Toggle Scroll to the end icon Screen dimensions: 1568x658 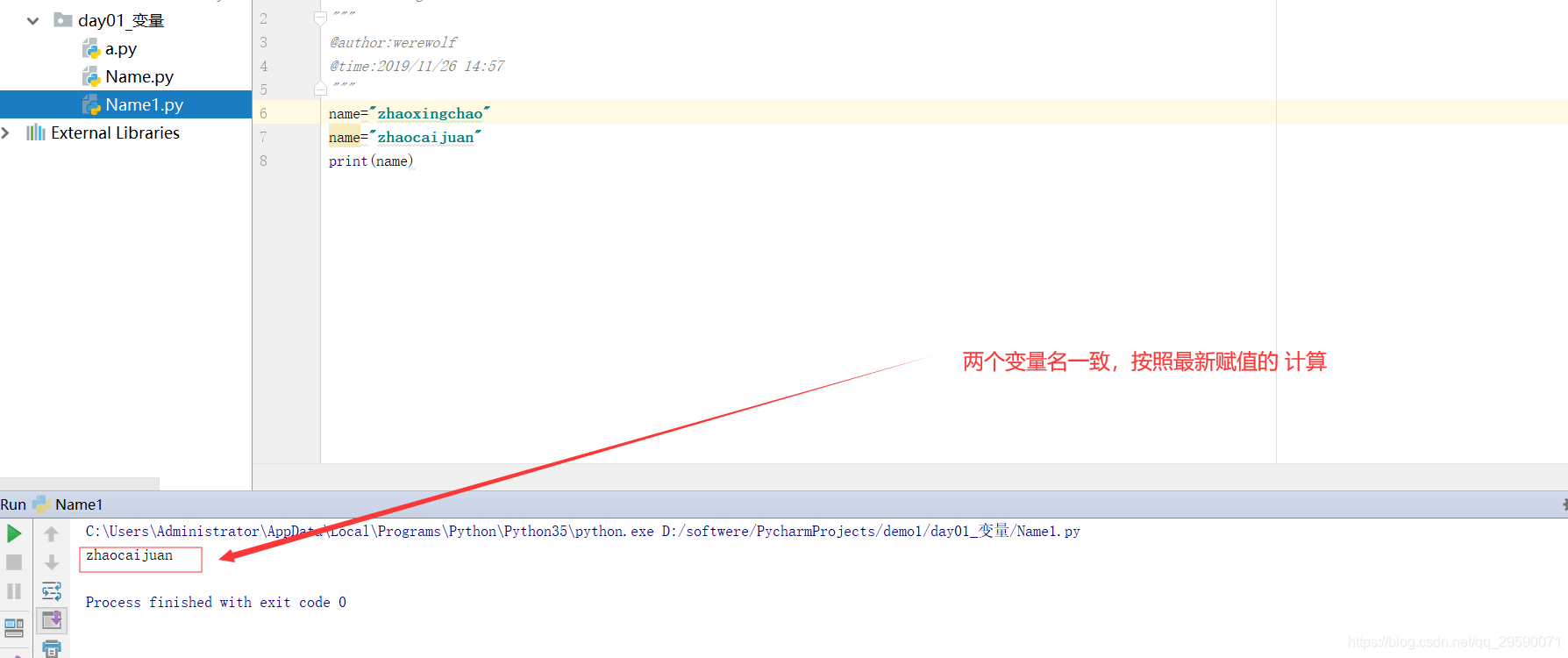coord(52,620)
